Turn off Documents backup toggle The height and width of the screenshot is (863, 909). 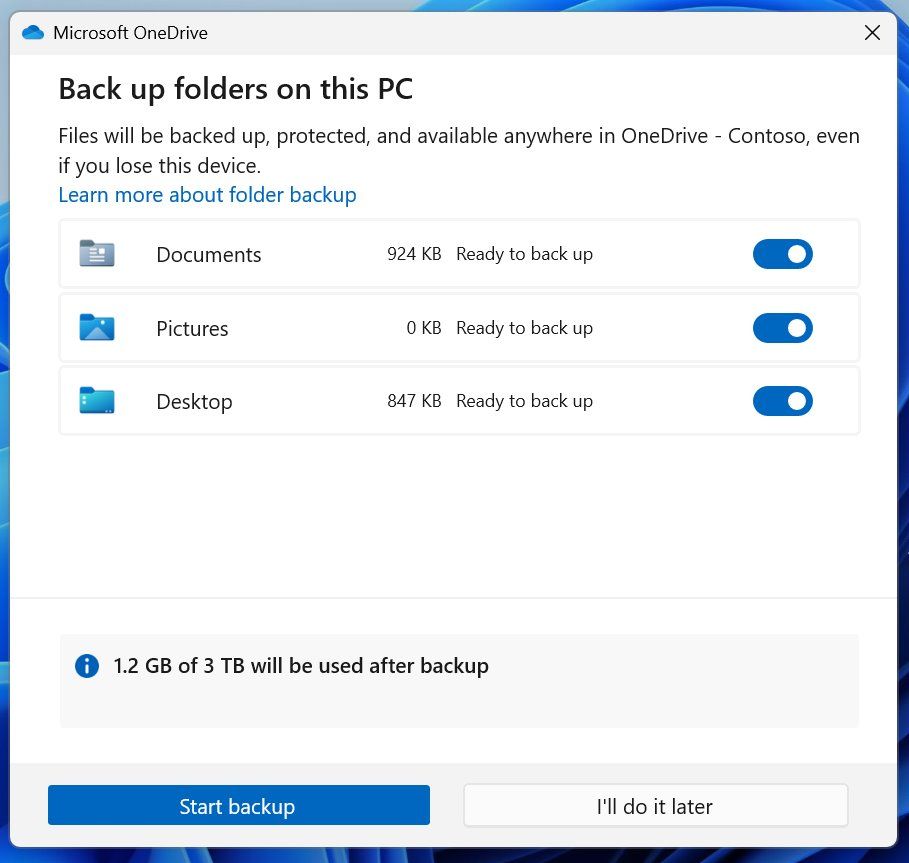[x=782, y=254]
